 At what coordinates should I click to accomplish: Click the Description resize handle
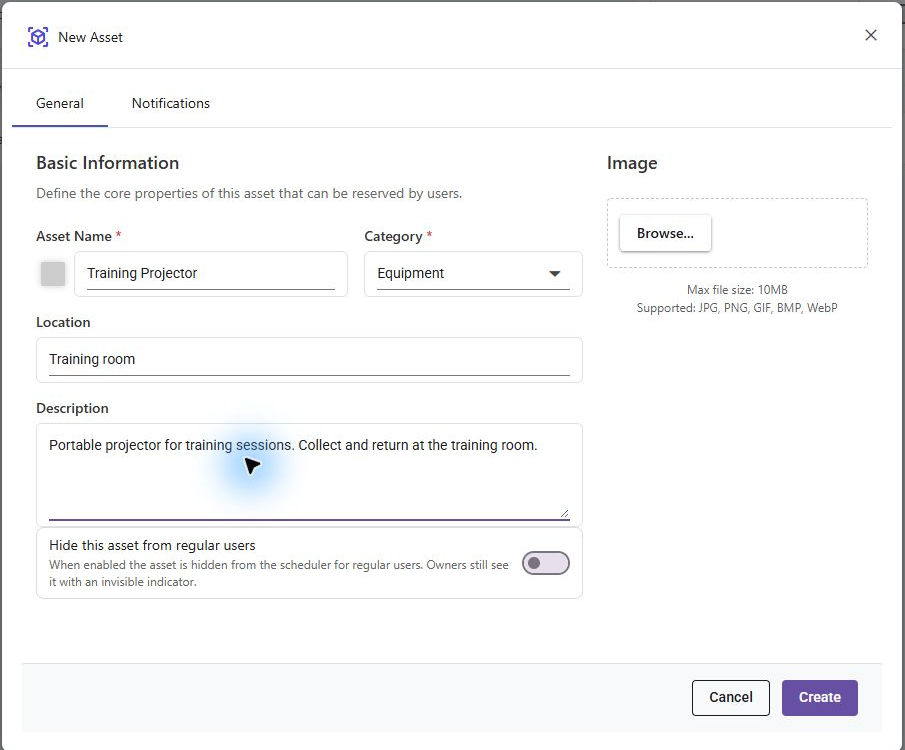point(564,513)
